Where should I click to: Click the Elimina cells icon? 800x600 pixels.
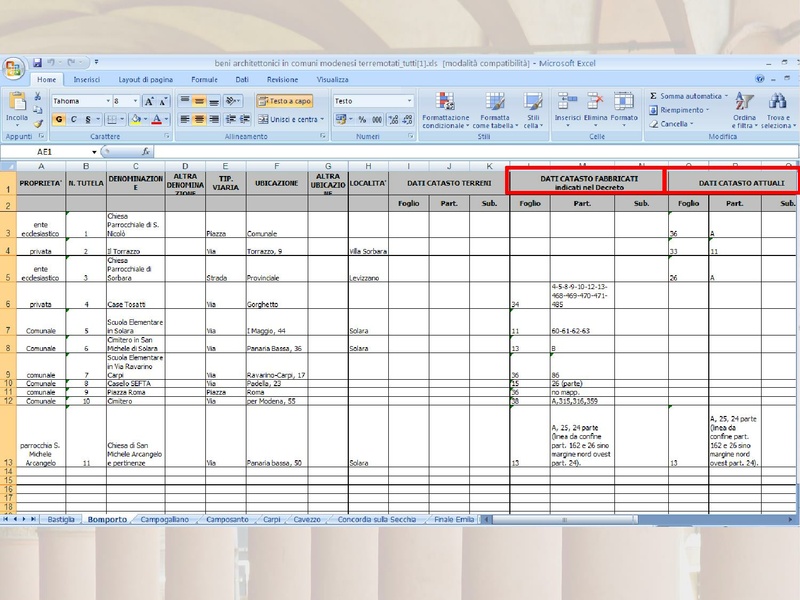(596, 102)
